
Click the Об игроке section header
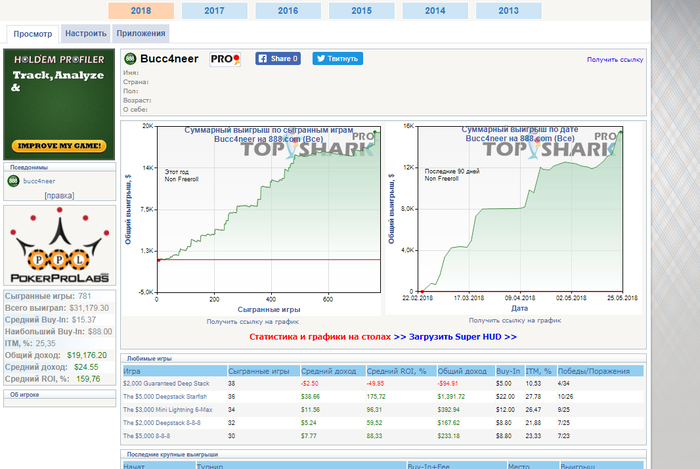point(59,394)
